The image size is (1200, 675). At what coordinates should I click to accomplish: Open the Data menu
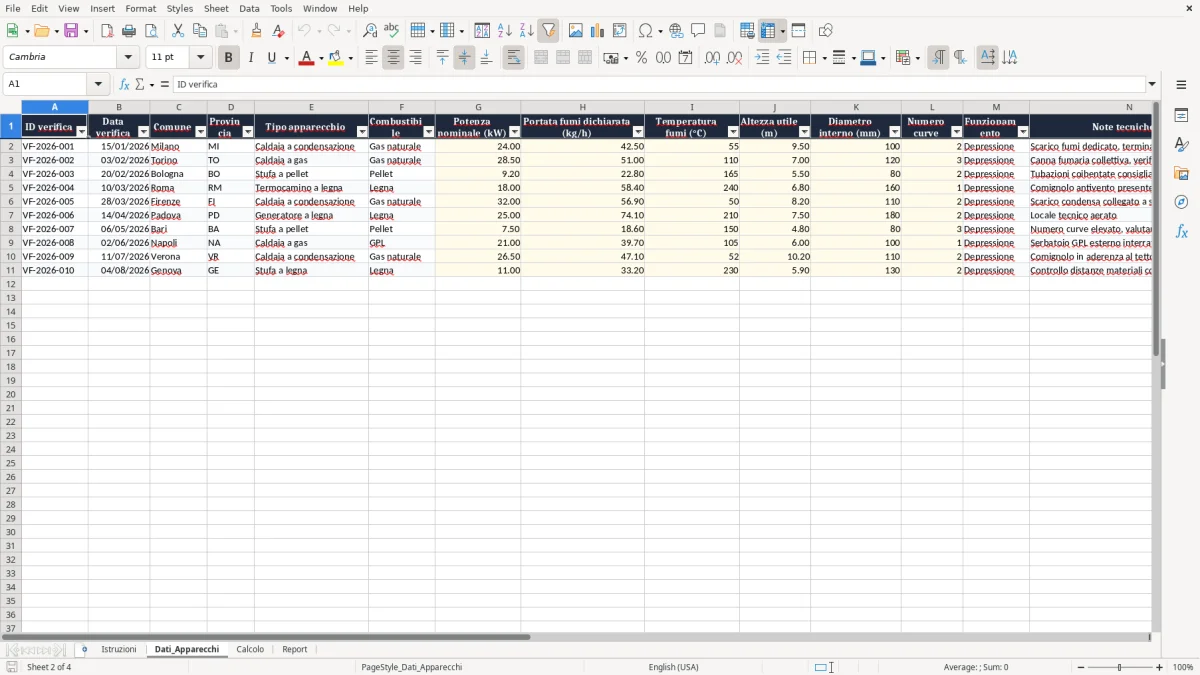click(x=249, y=8)
